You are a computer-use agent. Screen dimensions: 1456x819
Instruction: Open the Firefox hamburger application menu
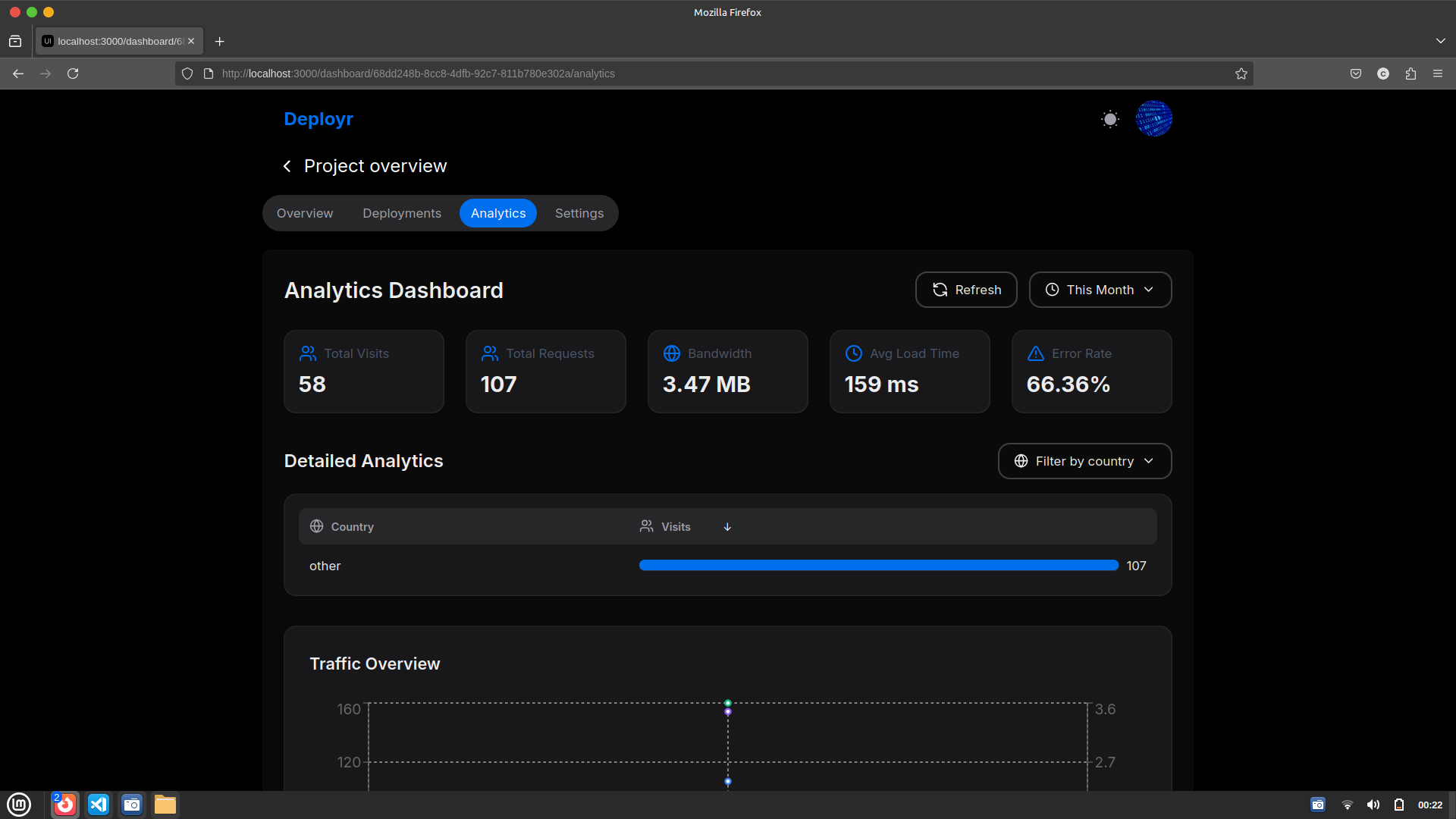[x=1438, y=74]
